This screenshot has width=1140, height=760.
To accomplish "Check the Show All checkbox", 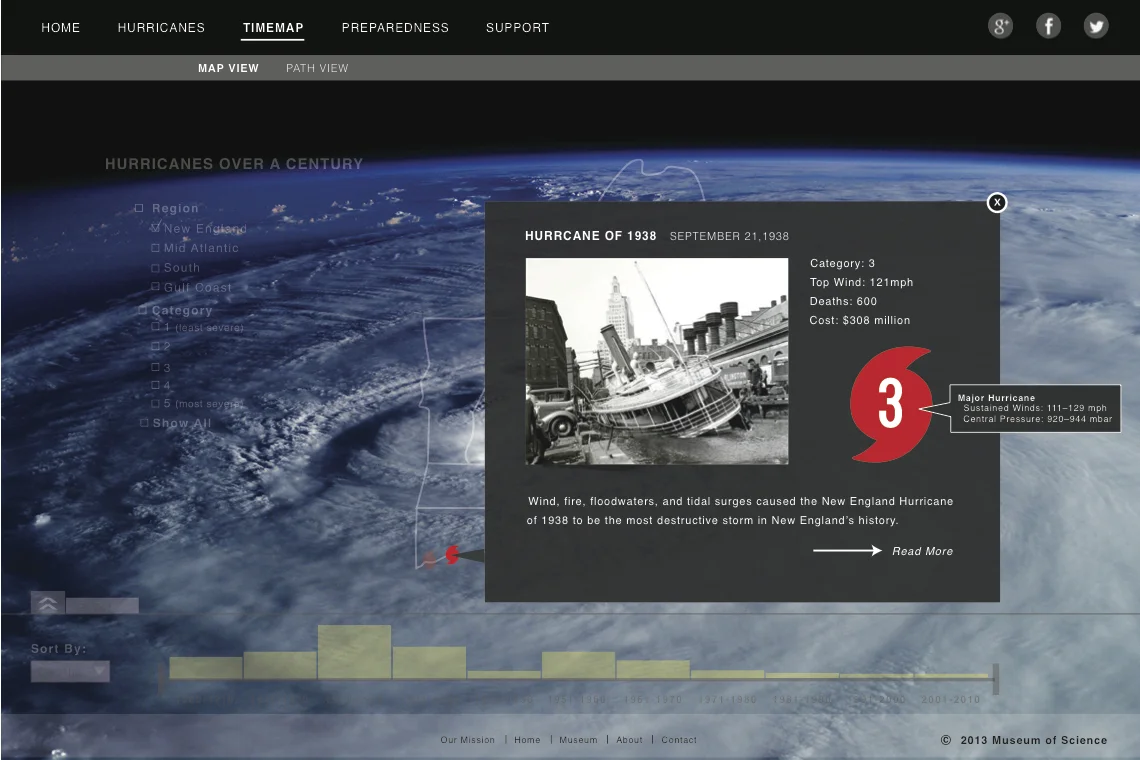I will (144, 423).
